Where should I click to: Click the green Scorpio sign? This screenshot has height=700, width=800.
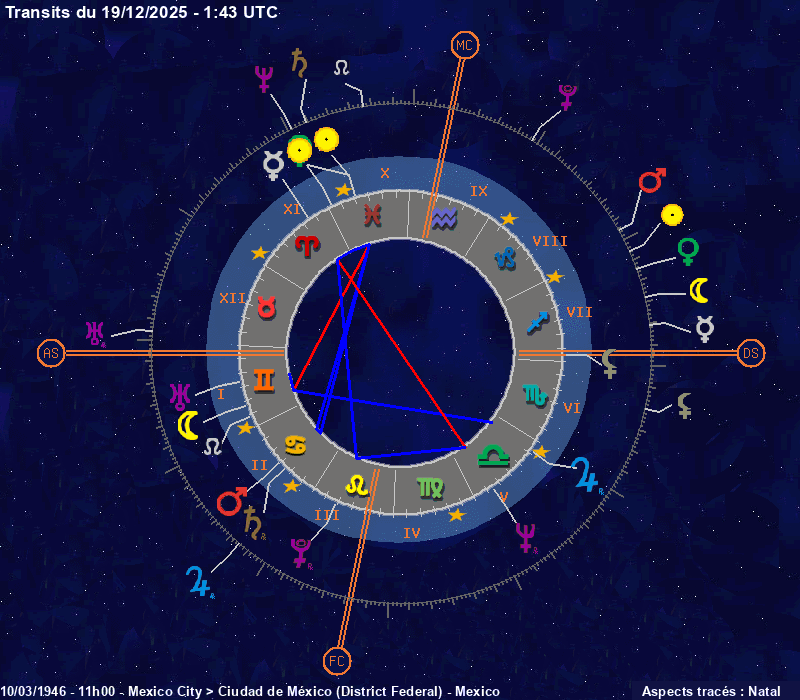pos(535,395)
